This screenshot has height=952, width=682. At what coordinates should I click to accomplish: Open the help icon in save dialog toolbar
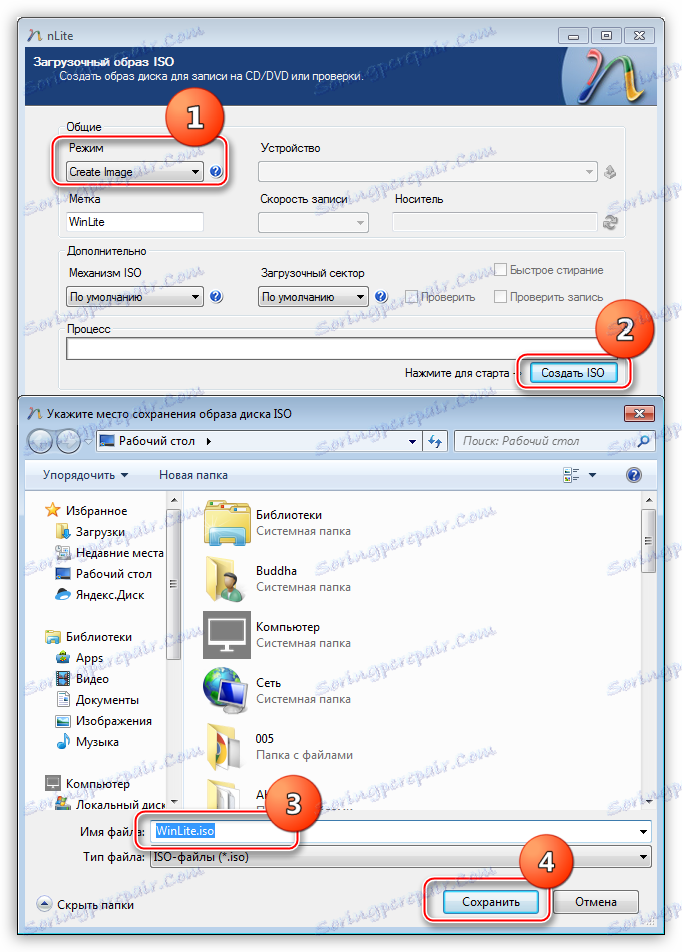click(633, 475)
